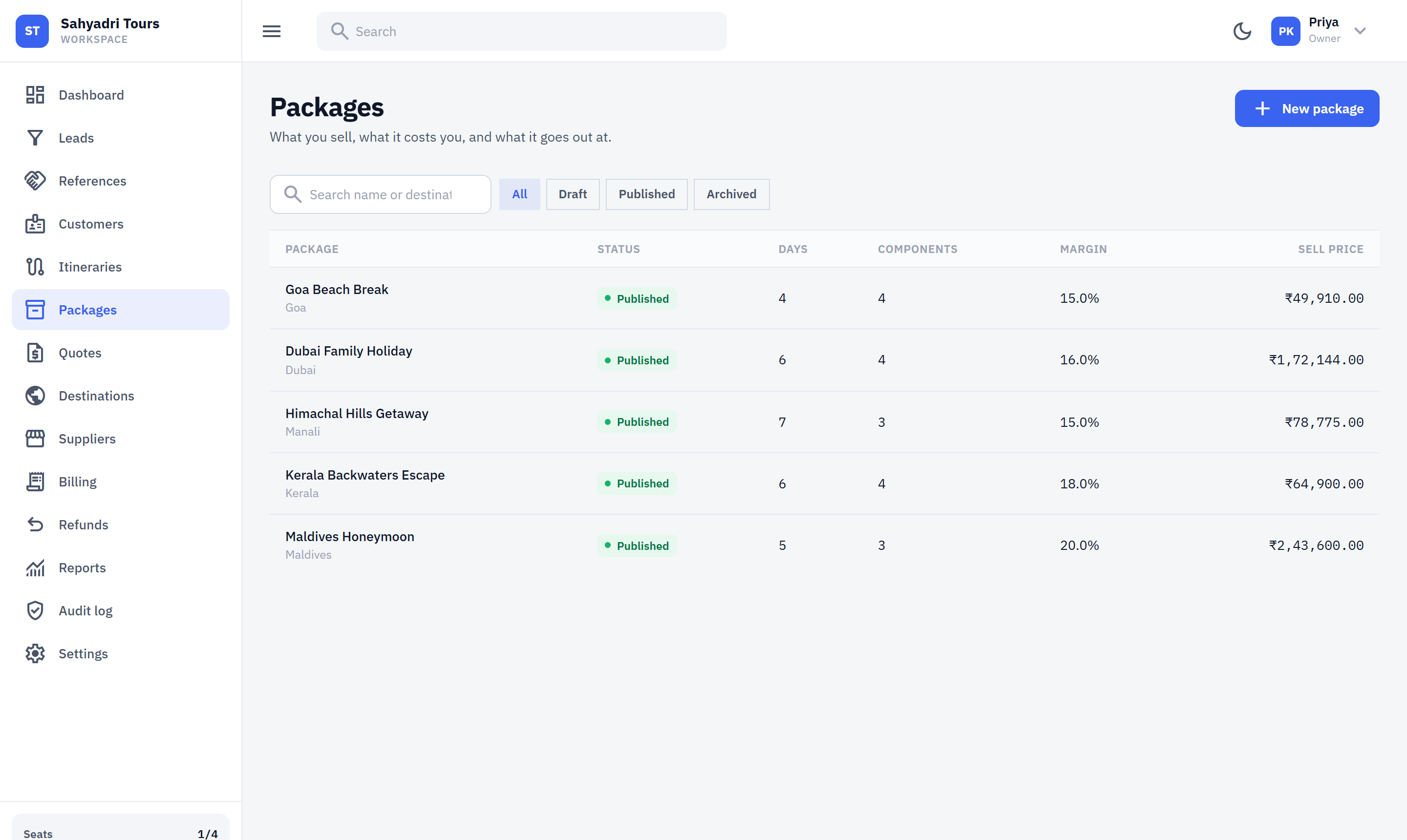Click the Audit log shield icon
Viewport: 1407px width, 840px height.
click(35, 611)
